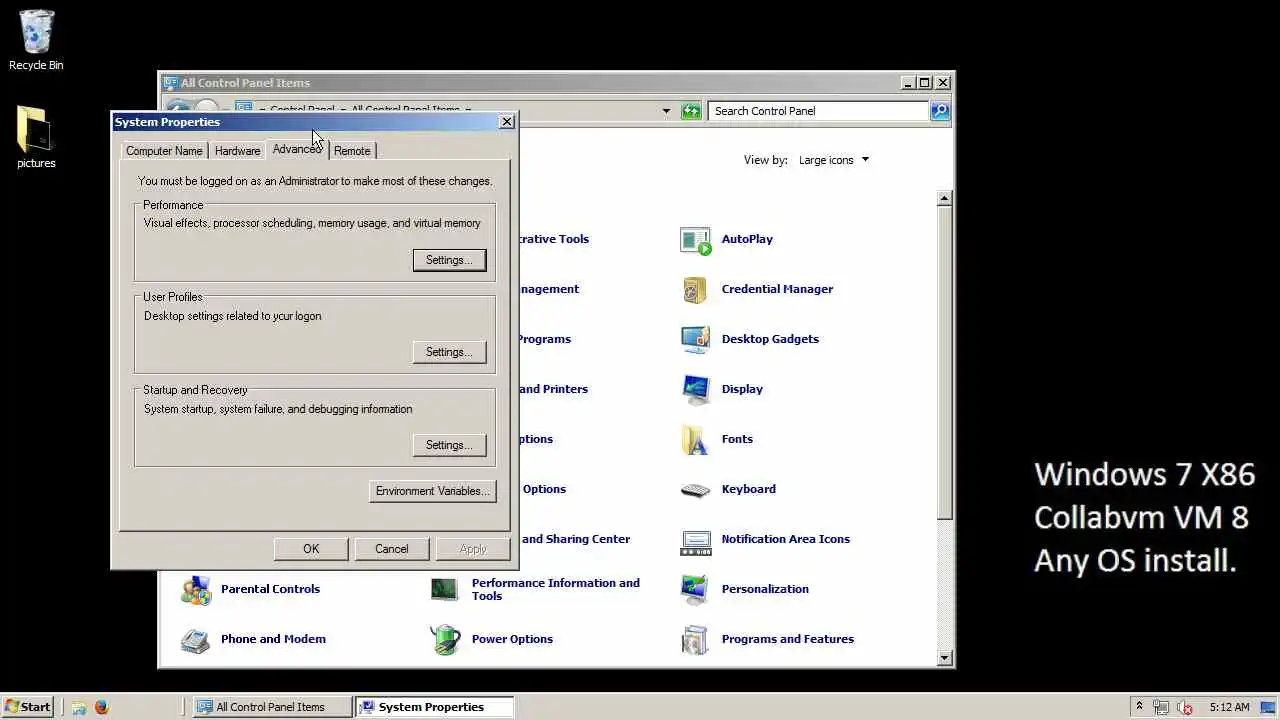Open the AutoPlay control panel icon

(695, 240)
